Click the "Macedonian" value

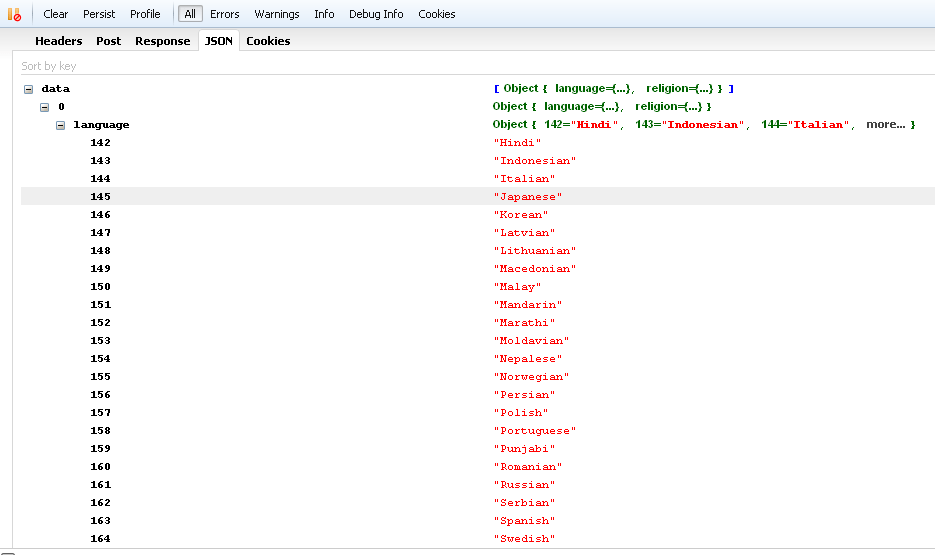click(534, 268)
